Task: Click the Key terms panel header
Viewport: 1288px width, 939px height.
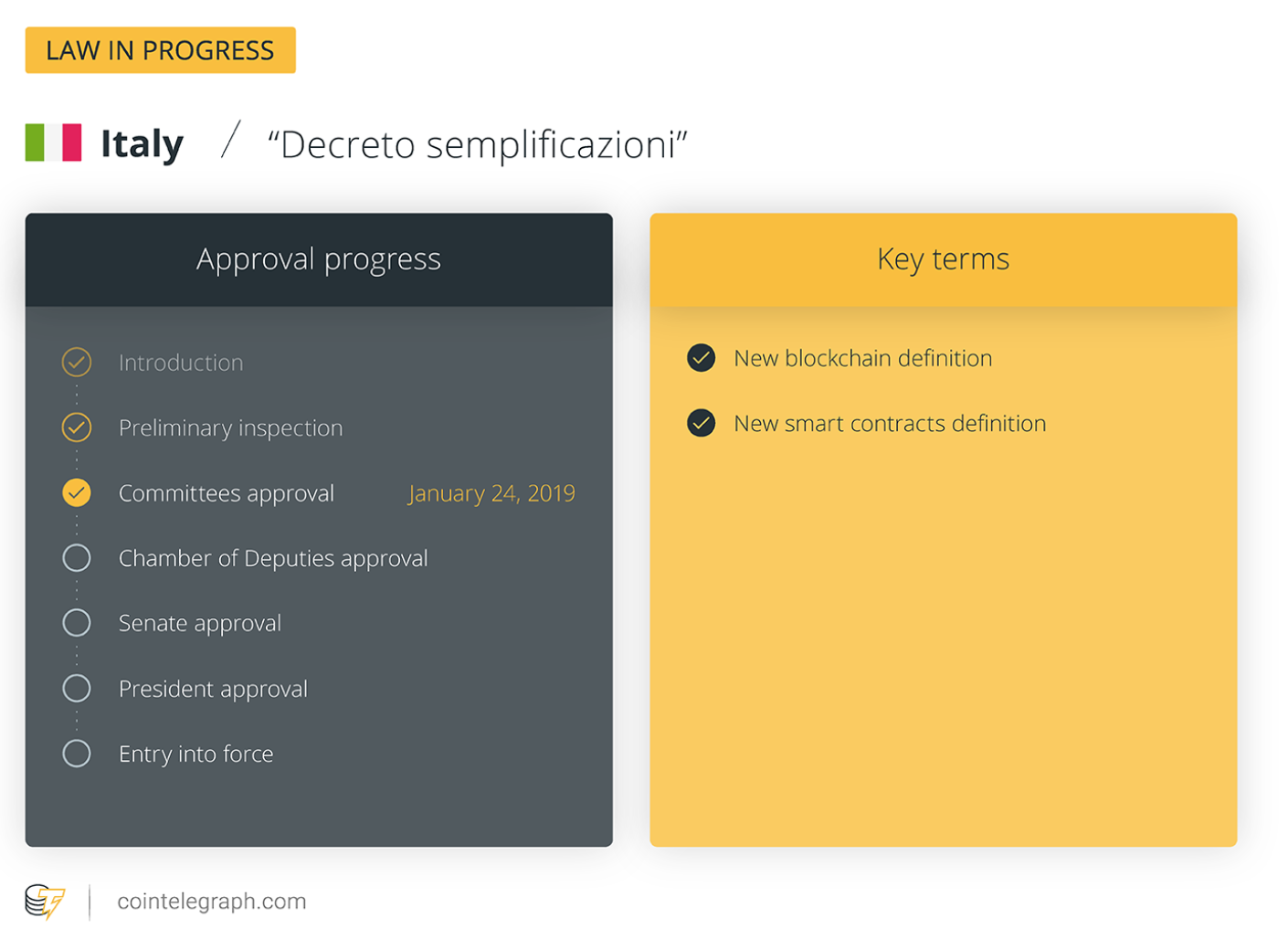Action: (x=944, y=260)
